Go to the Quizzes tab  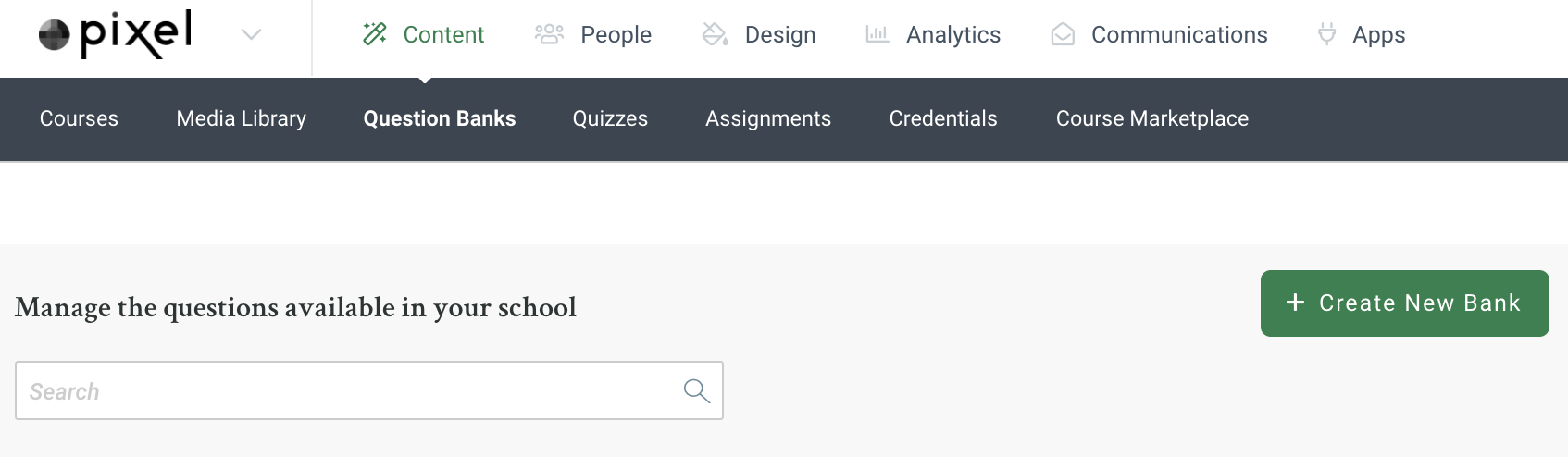coord(610,118)
